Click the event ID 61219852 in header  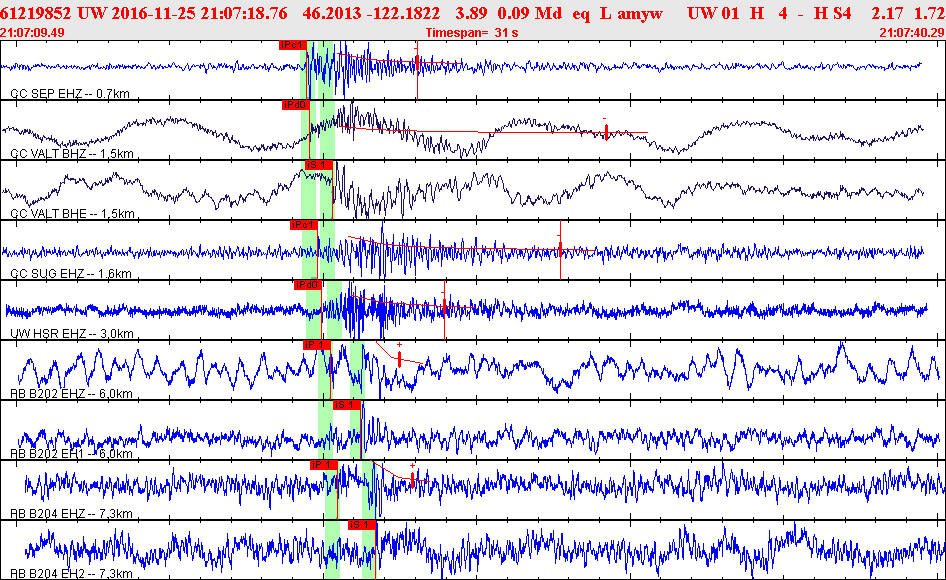pos(36,13)
